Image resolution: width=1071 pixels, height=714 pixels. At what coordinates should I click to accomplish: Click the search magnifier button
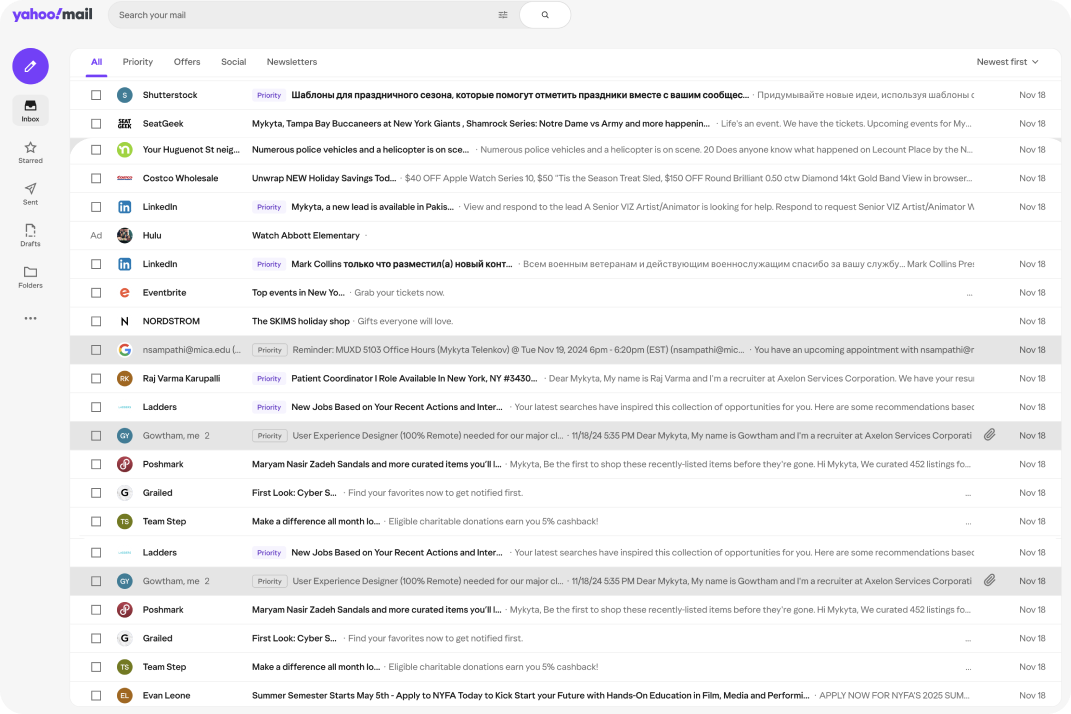point(545,15)
